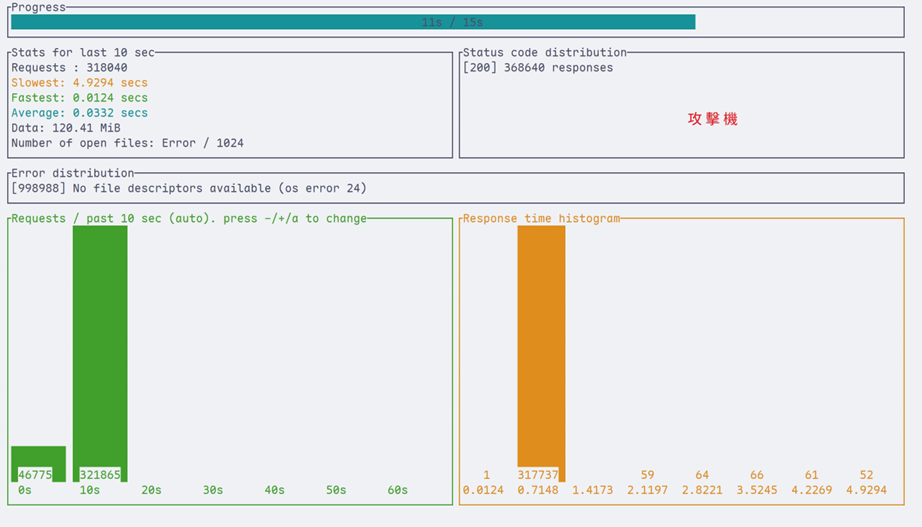Select the Requests : 318040 stat line
Screen dimensions: 922x527
point(69,68)
